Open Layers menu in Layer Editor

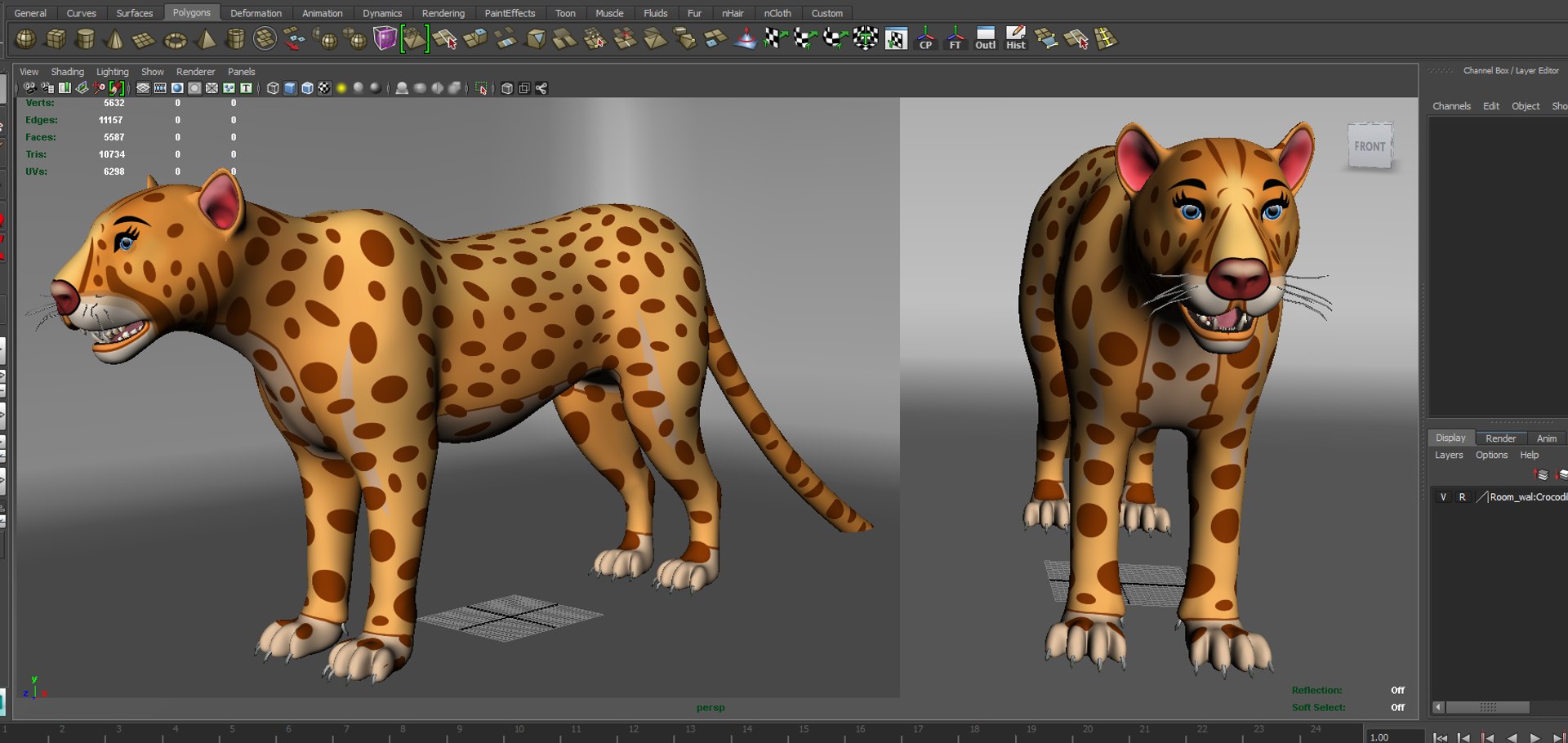[x=1449, y=456]
